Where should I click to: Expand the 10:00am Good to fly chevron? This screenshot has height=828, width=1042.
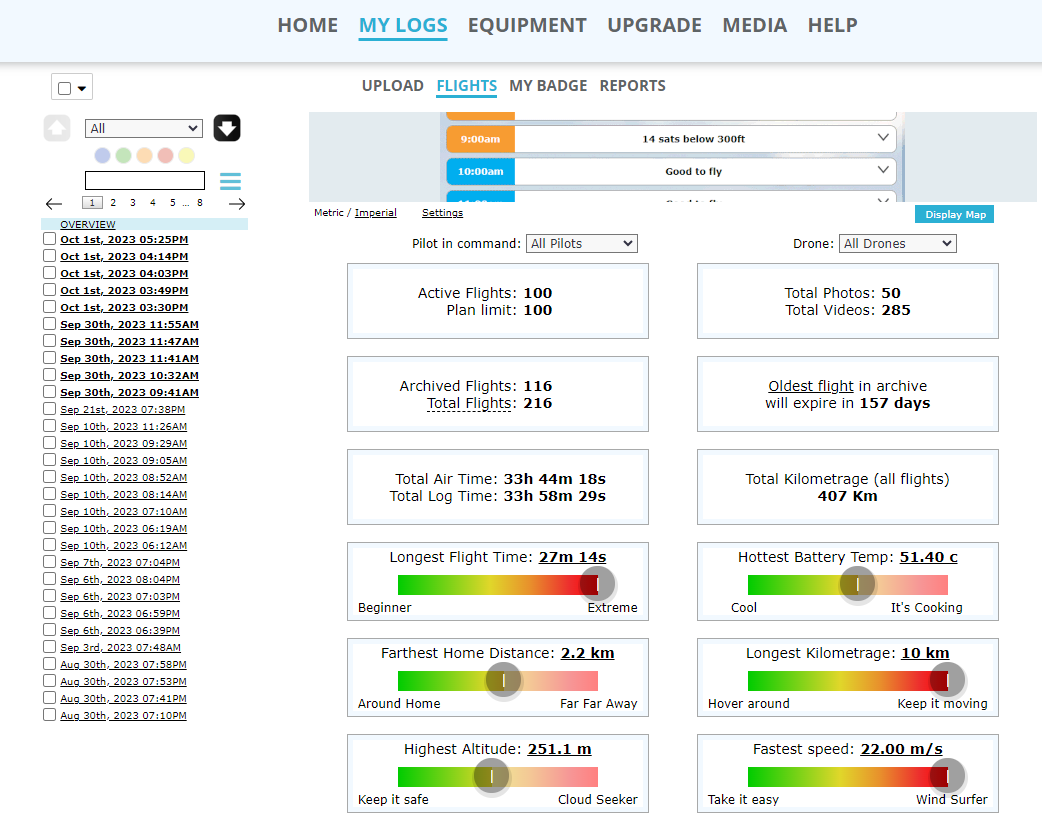[883, 171]
